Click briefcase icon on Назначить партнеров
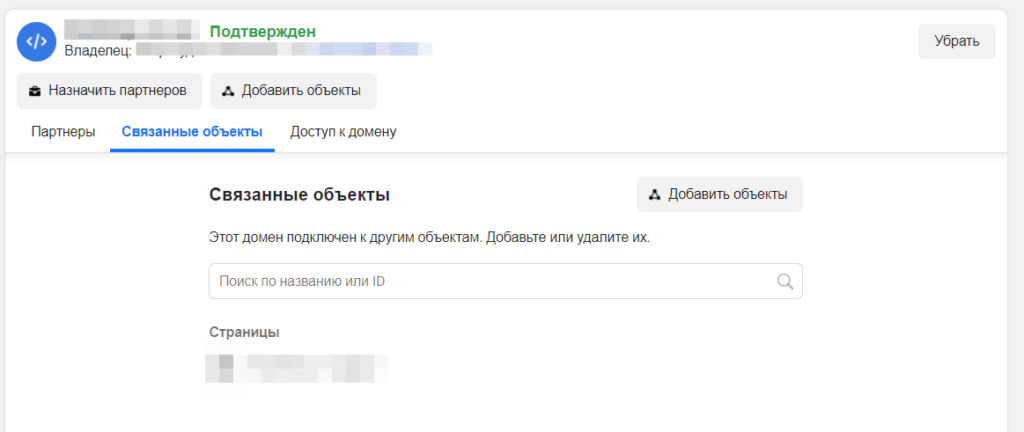The width and height of the screenshot is (1024, 432). [35, 91]
